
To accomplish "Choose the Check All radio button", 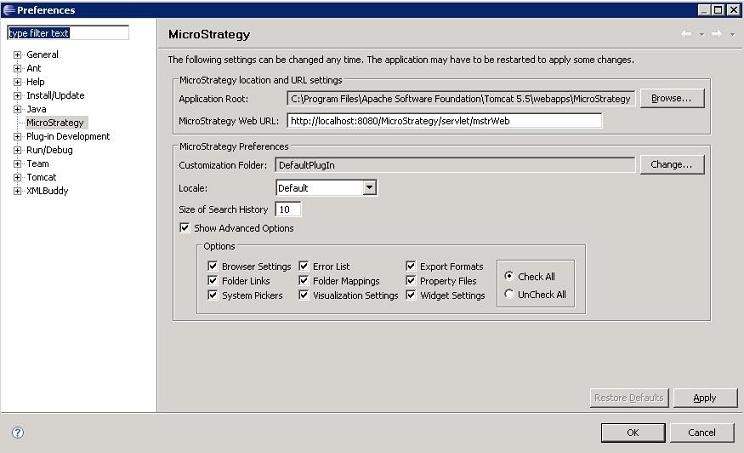I will point(510,277).
